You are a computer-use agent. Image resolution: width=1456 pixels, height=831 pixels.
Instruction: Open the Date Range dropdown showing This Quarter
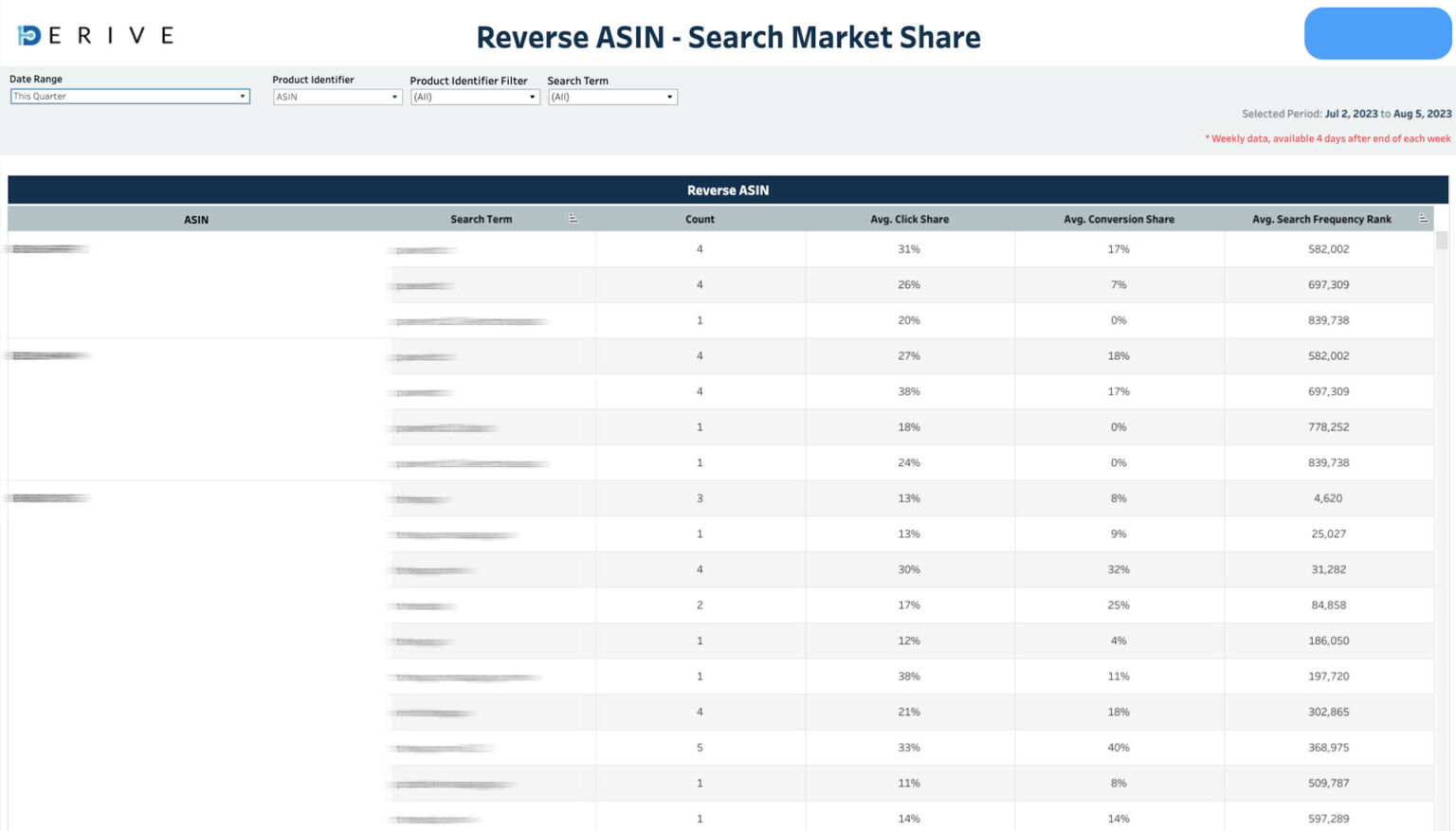130,97
